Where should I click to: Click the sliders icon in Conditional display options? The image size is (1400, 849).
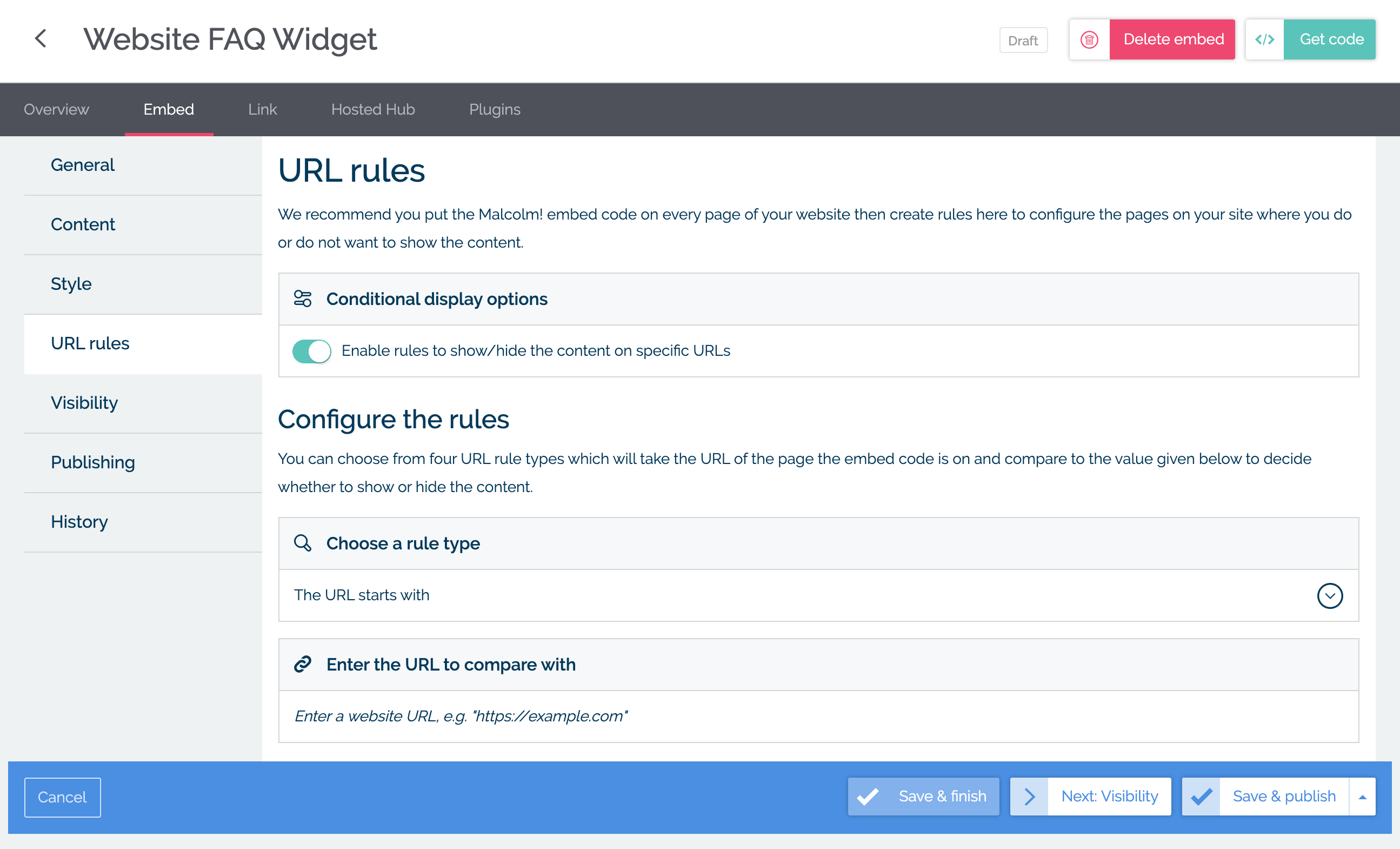[302, 299]
